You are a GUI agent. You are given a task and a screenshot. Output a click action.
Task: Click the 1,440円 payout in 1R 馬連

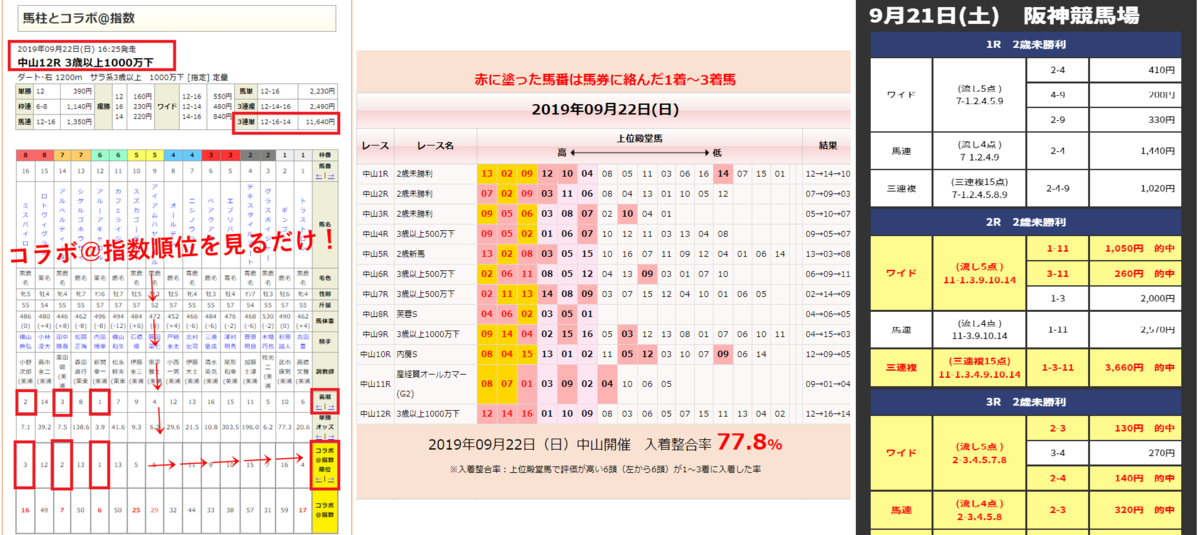pyautogui.click(x=1158, y=150)
